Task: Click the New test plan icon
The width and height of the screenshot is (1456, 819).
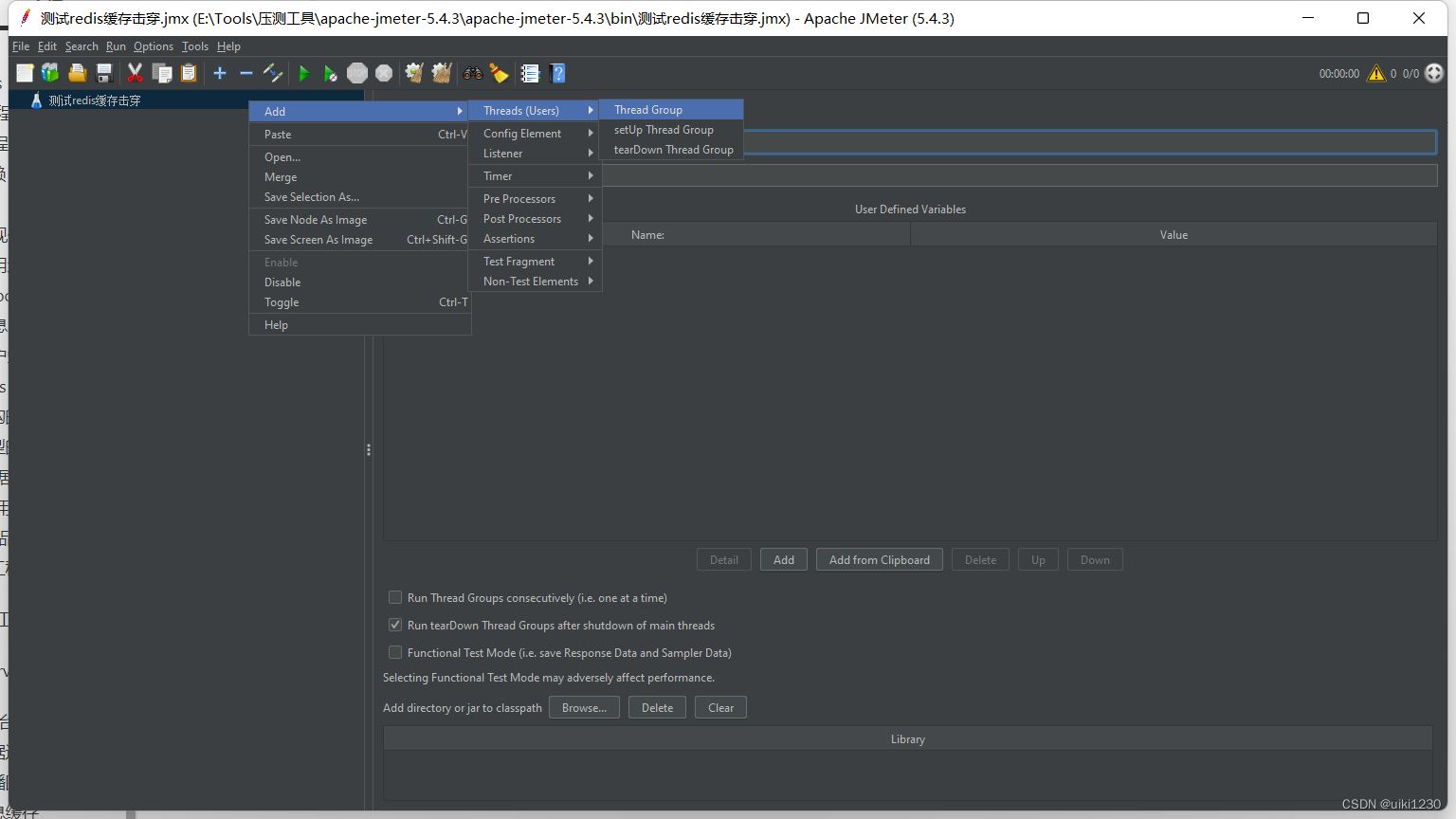Action: [25, 73]
